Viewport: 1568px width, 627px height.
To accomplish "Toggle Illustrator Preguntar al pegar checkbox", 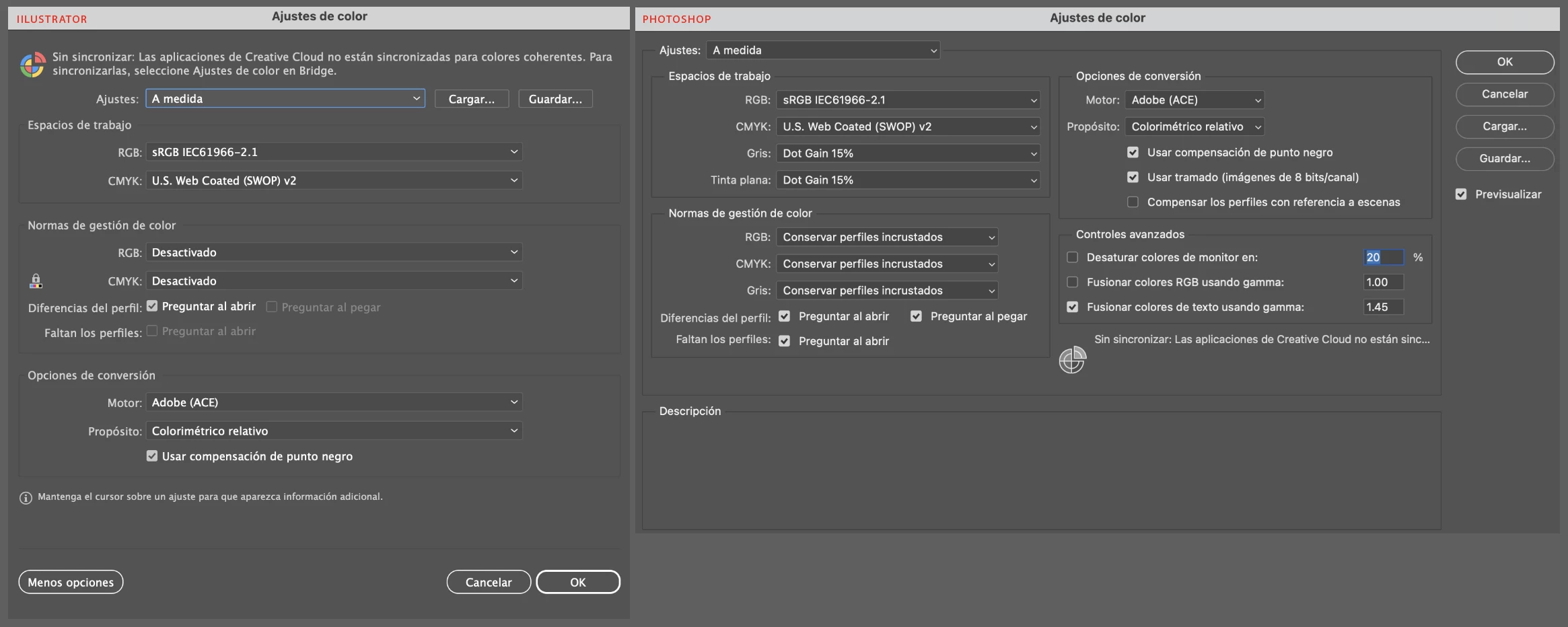I will [x=272, y=307].
